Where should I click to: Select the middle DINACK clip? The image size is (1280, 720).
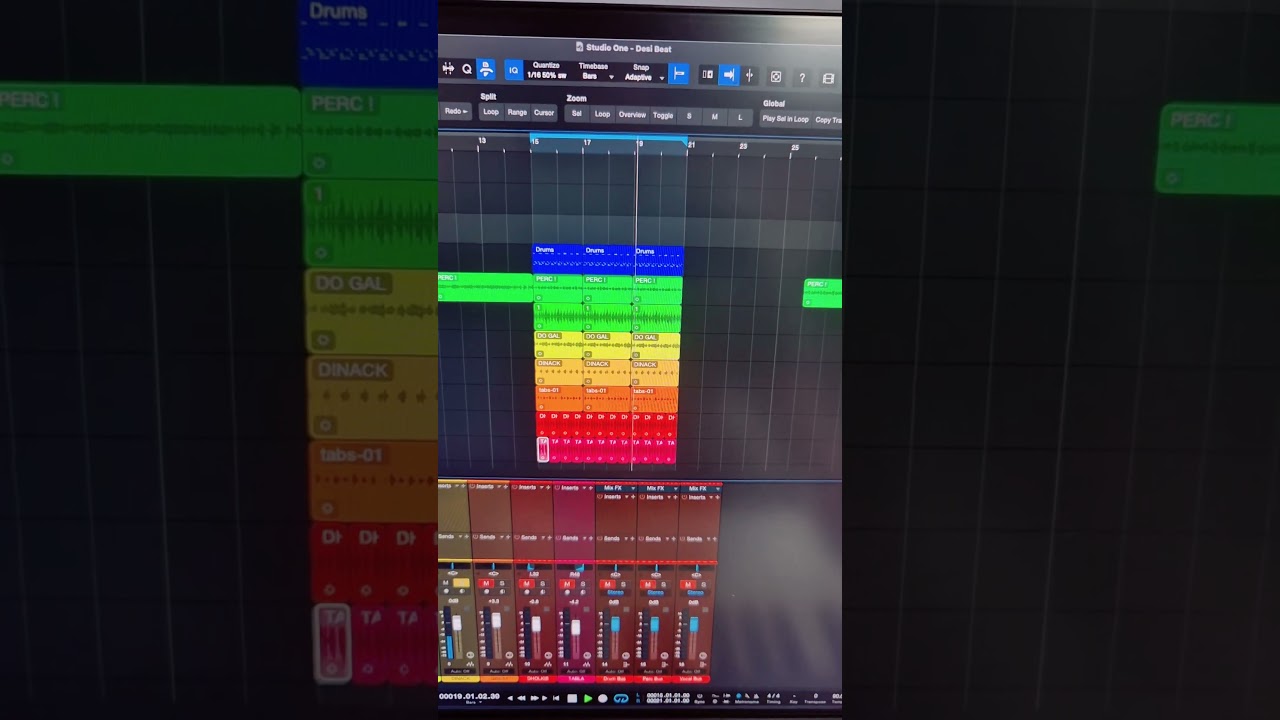coord(606,373)
